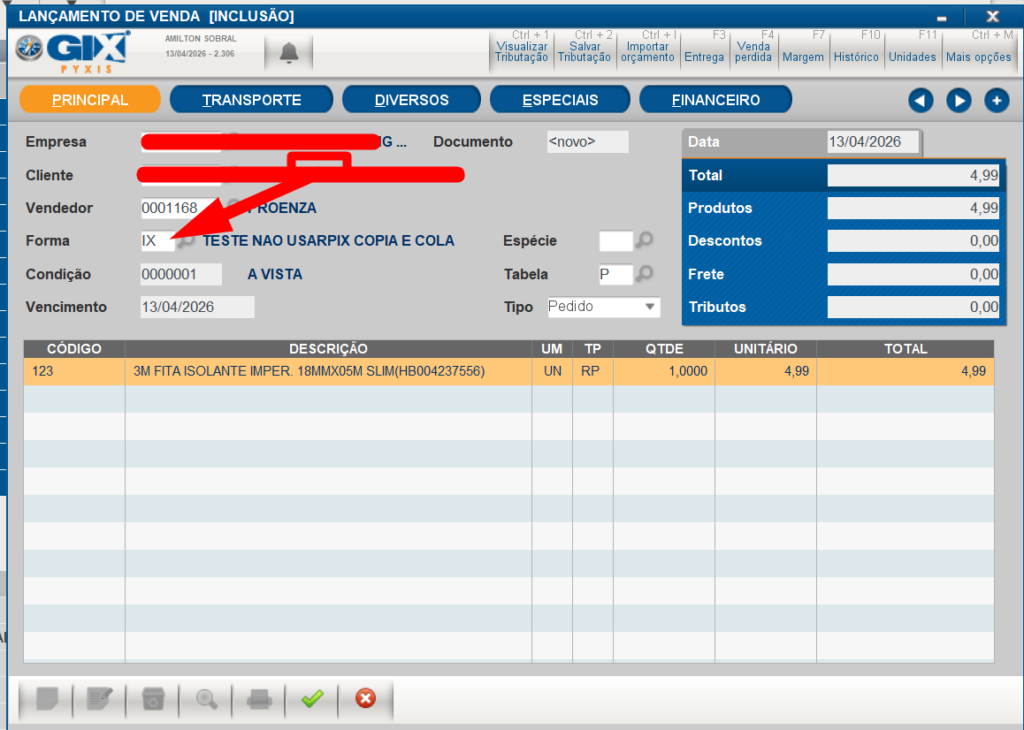Cancel with the red X icon
Image resolution: width=1024 pixels, height=730 pixels.
(x=365, y=699)
